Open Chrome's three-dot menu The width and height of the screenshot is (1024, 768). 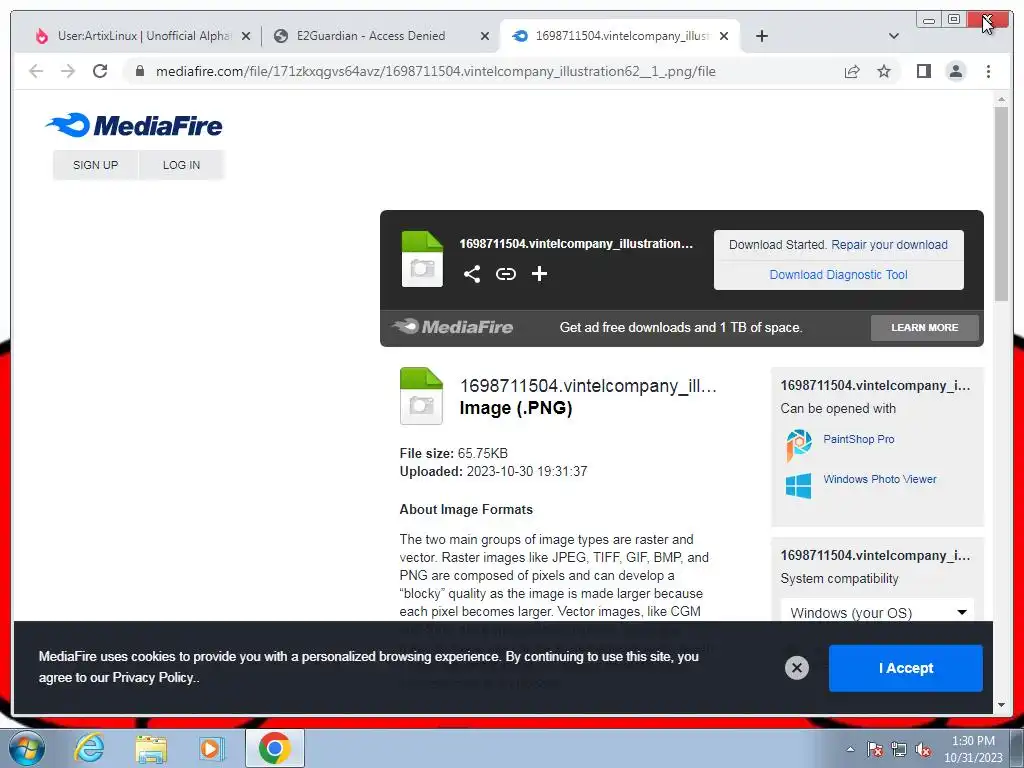click(x=988, y=71)
